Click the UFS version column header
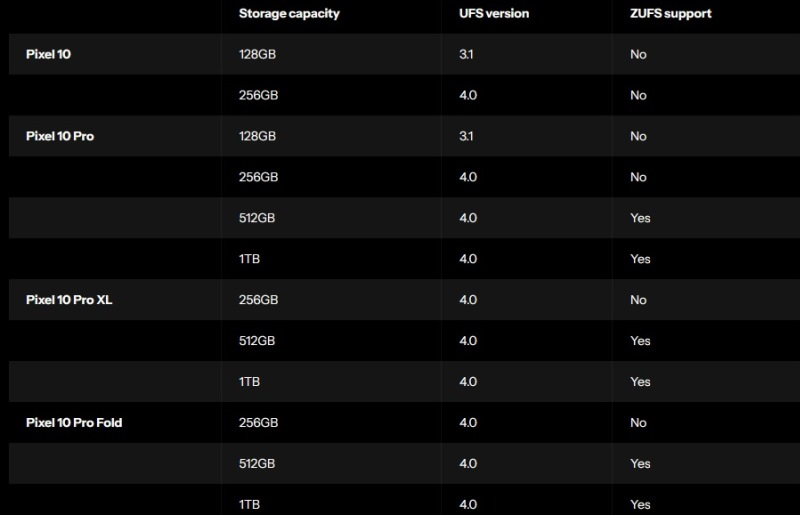Screen dimensions: 800x515 (494, 14)
